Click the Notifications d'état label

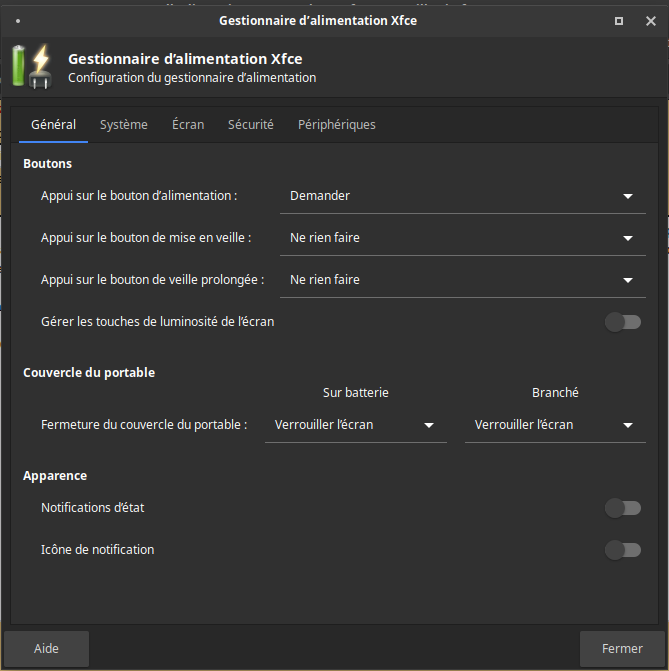[92, 508]
